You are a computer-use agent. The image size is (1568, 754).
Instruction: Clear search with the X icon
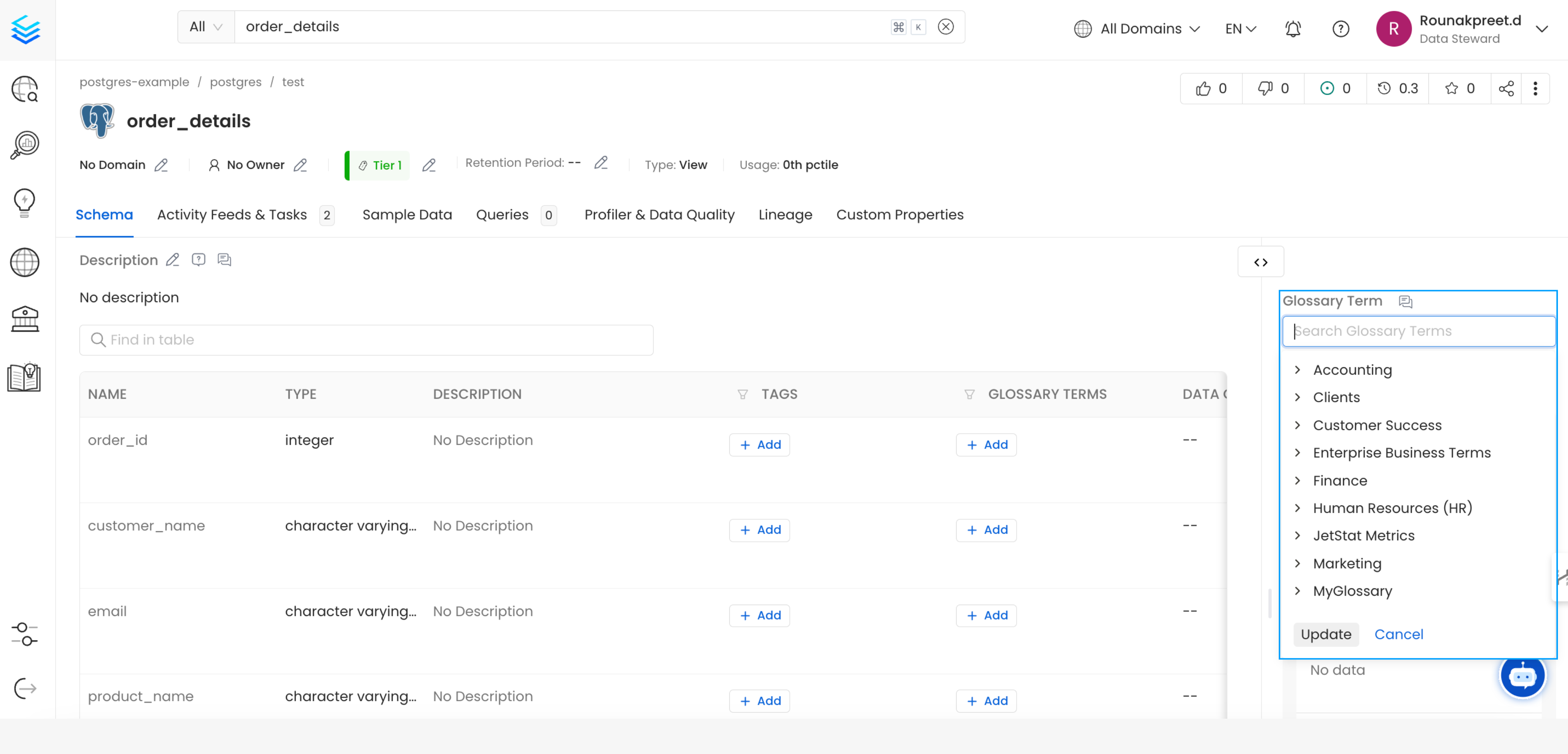click(945, 27)
